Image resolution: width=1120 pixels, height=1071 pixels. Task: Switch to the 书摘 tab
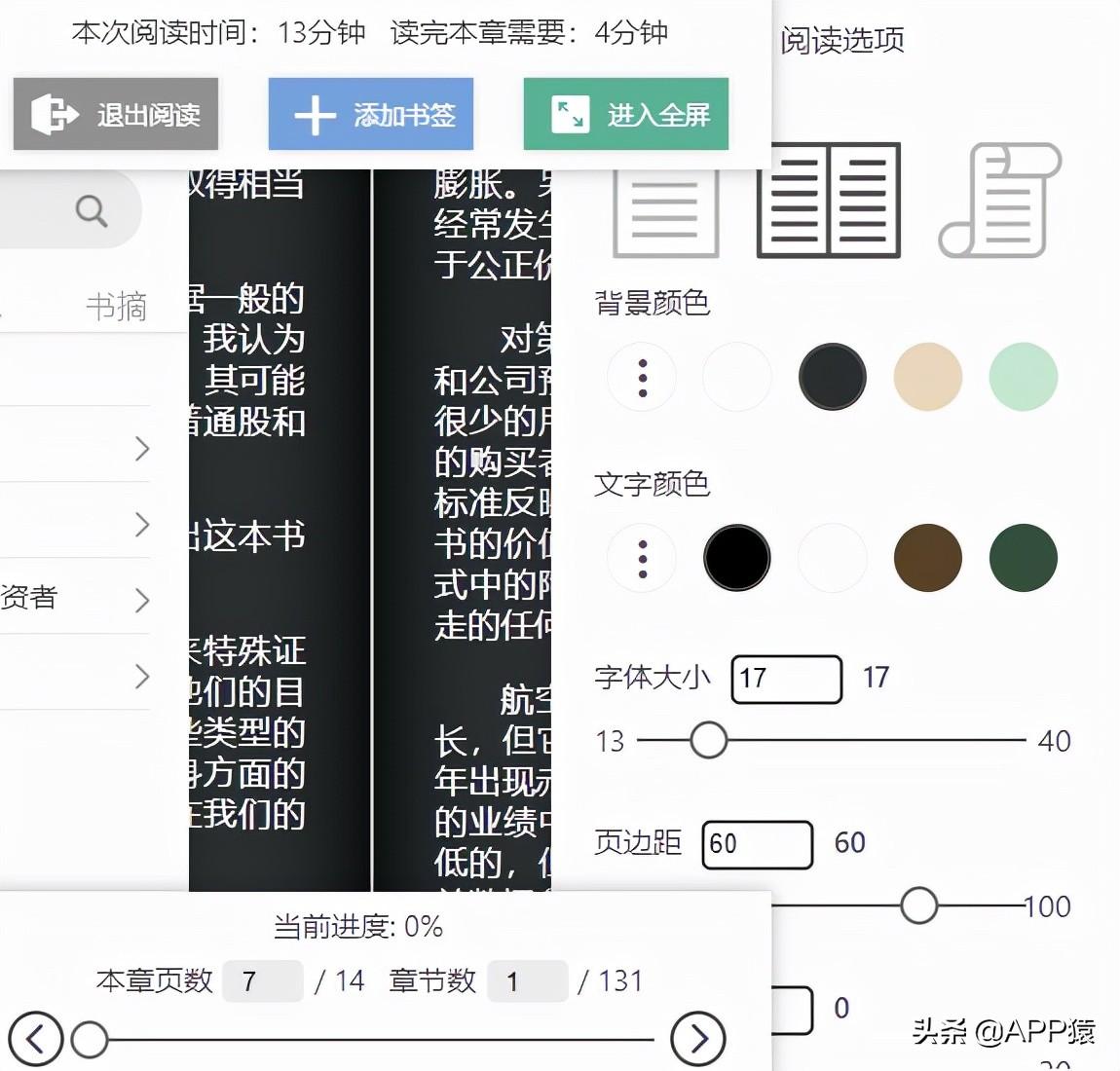coord(116,306)
